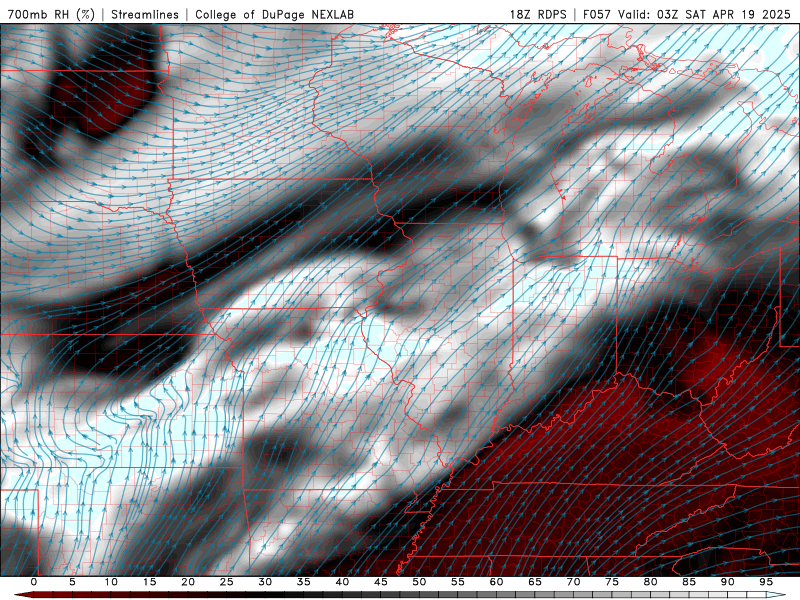This screenshot has height=600, width=800.
Task: Click the "35" color scale label
Action: pos(304,582)
